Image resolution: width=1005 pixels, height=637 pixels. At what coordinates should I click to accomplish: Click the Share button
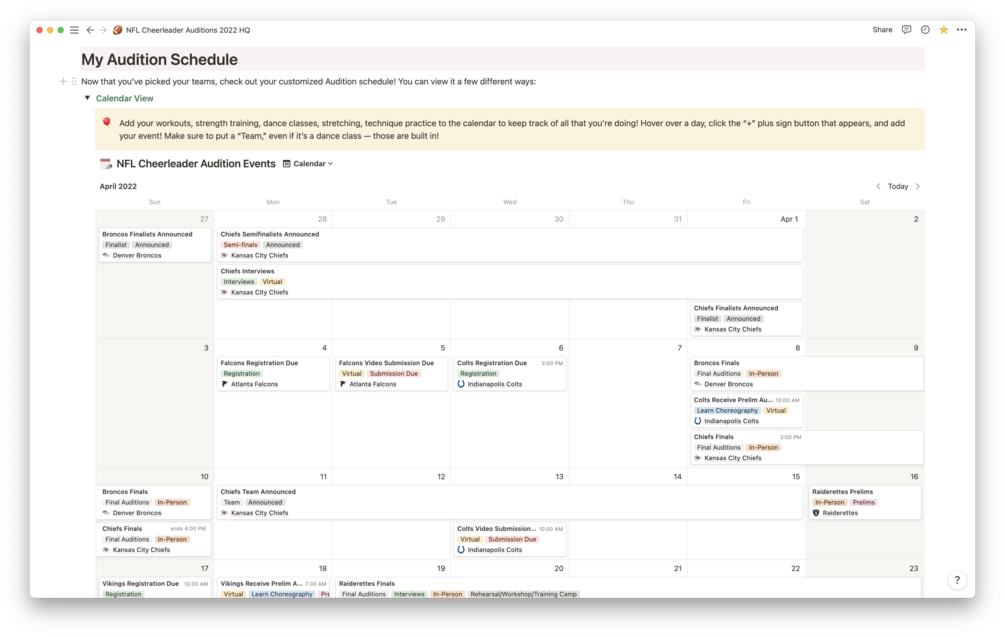click(x=882, y=29)
